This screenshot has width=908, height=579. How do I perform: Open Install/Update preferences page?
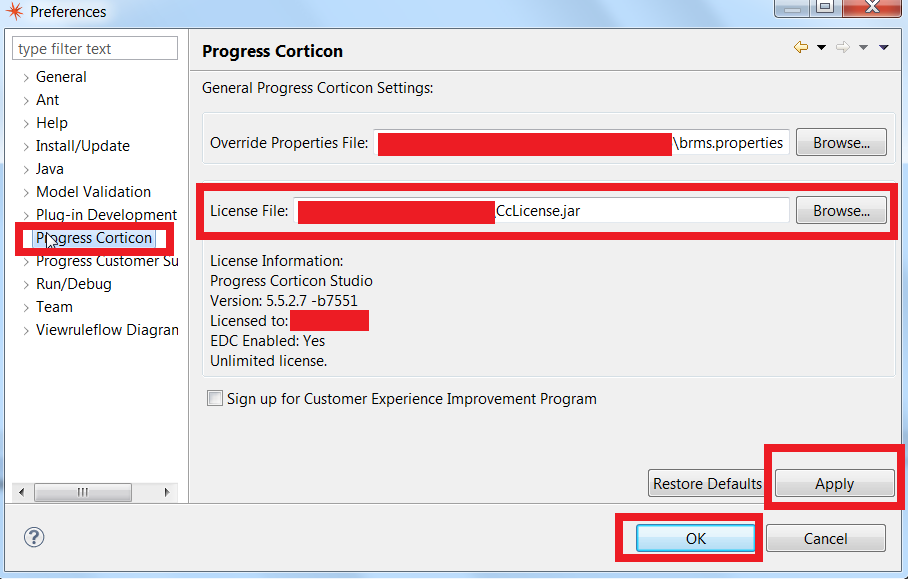pos(83,146)
